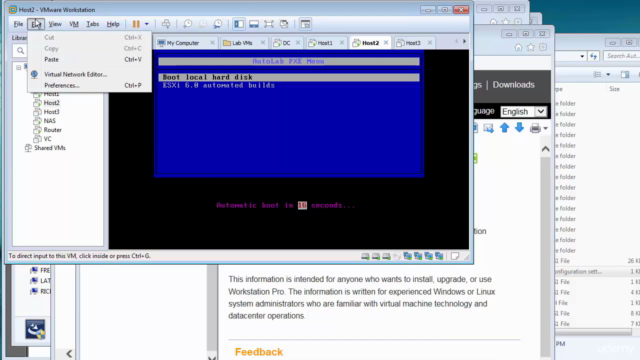This screenshot has height=360, width=640.
Task: Click the browser favorites star icon
Action: tap(531, 47)
